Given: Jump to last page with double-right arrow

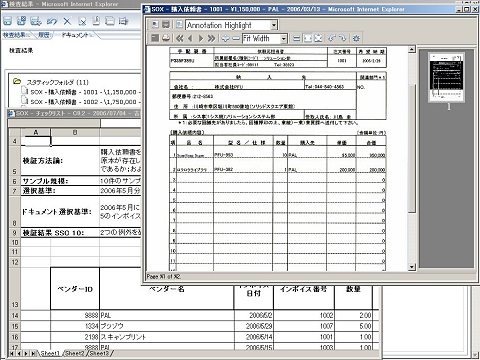Looking at the screenshot, I should (x=211, y=38).
